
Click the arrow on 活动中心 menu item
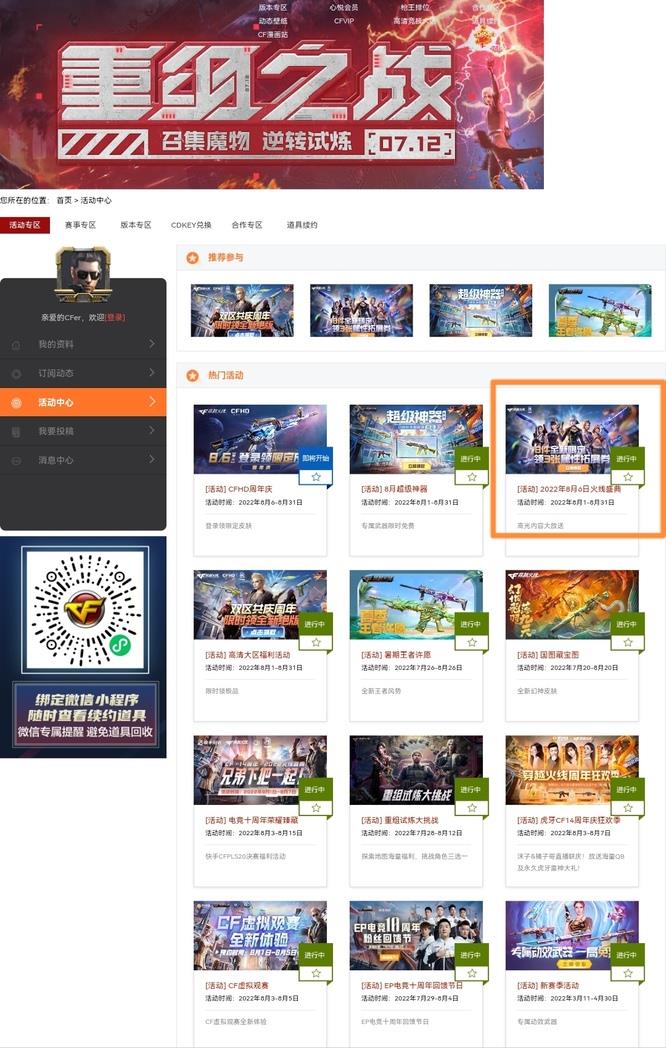click(151, 402)
